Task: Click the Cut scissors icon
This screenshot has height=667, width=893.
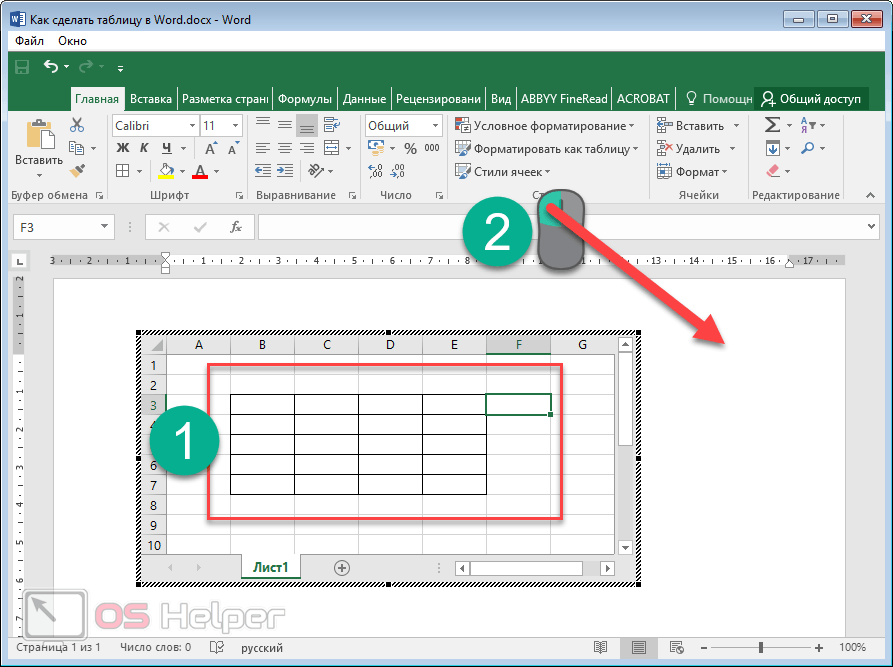Action: [77, 125]
